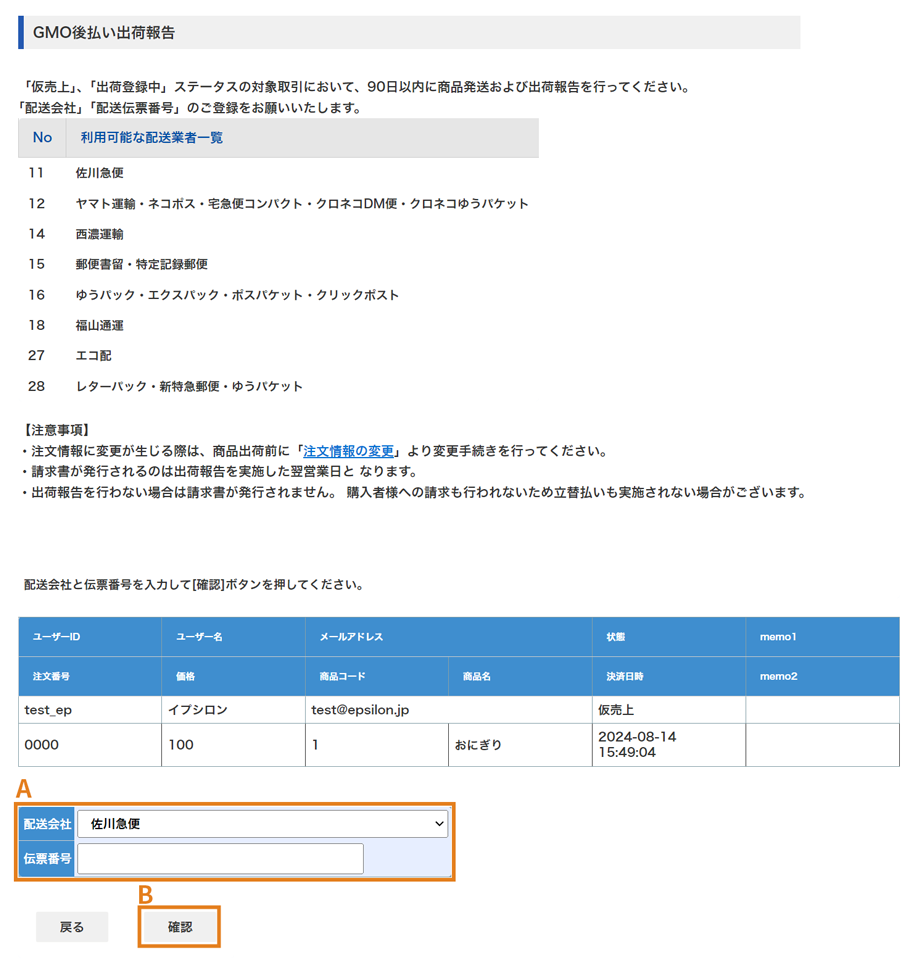Viewport: 910px width, 972px height.
Task: Click the 注文番号 column header
Action: 90,676
